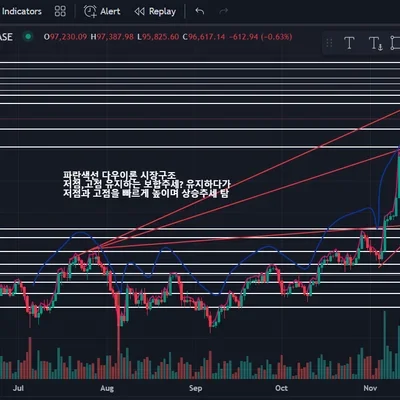This screenshot has width=400, height=400.
Task: Click the Sep label on time axis
Action: pyautogui.click(x=195, y=388)
